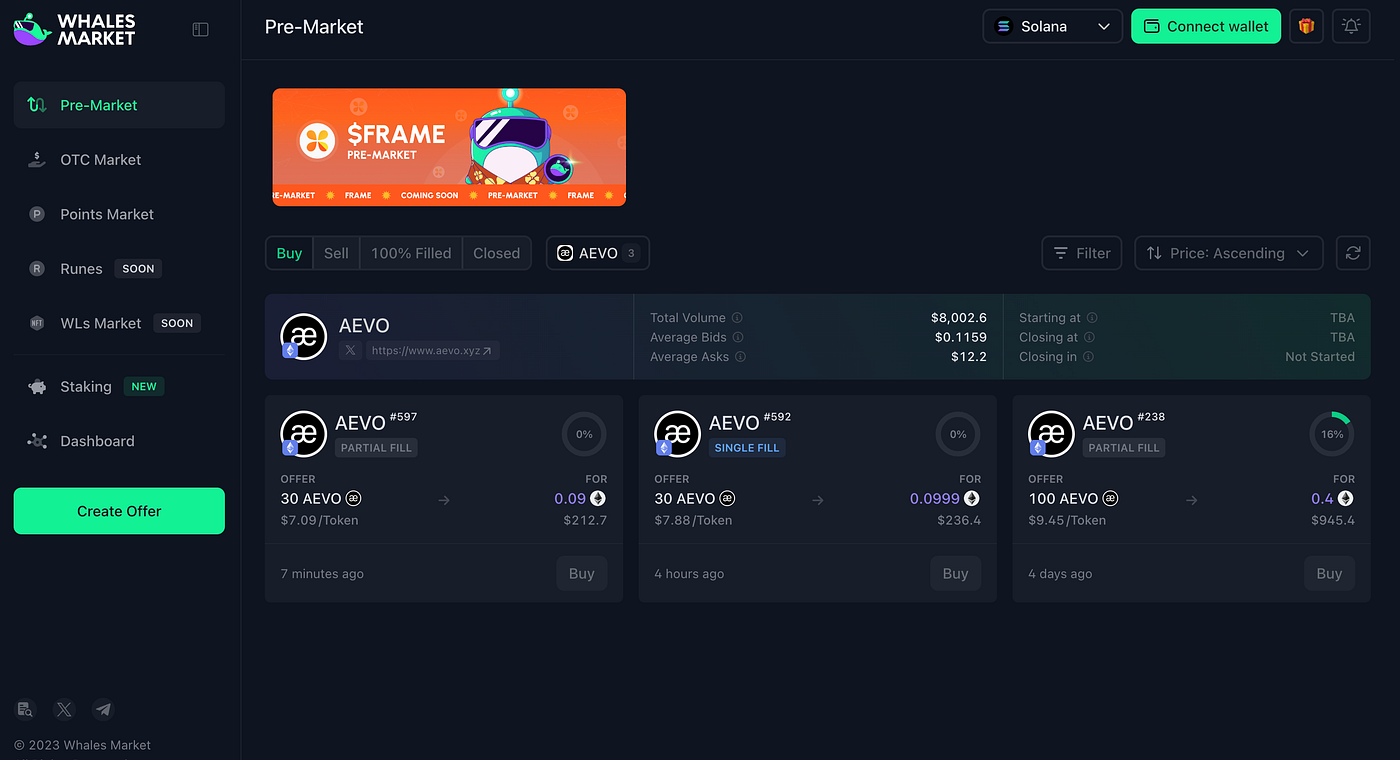Open Points Market in the sidebar
This screenshot has height=760, width=1400.
(119, 214)
